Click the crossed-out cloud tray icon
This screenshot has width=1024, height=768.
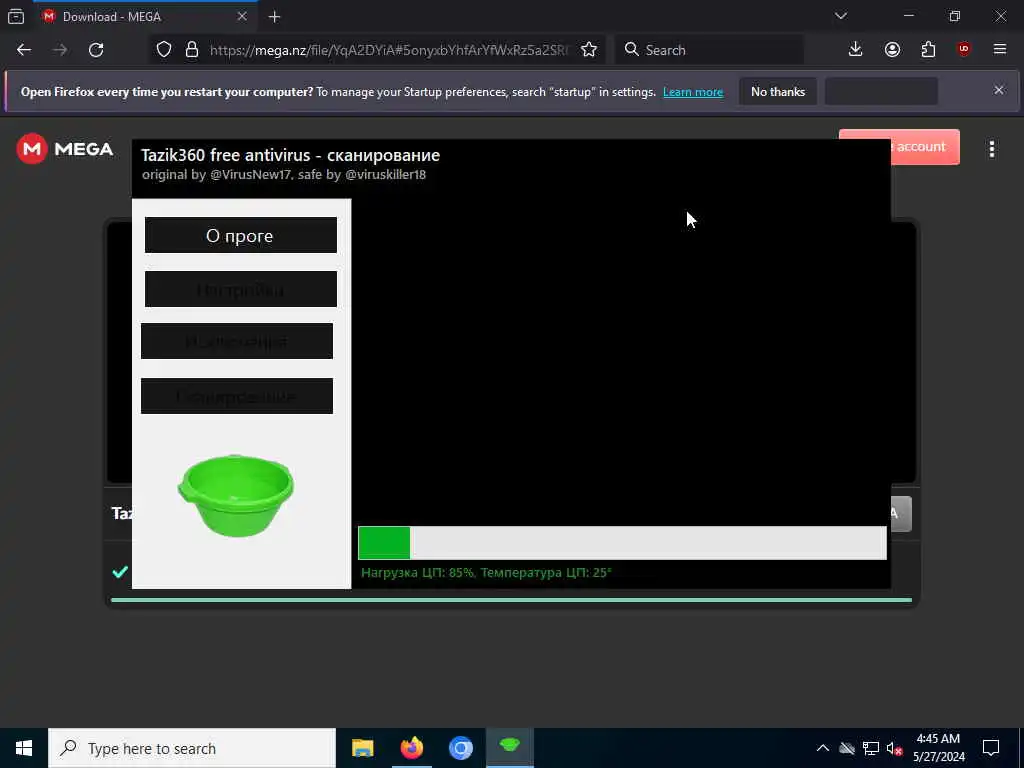click(x=847, y=748)
